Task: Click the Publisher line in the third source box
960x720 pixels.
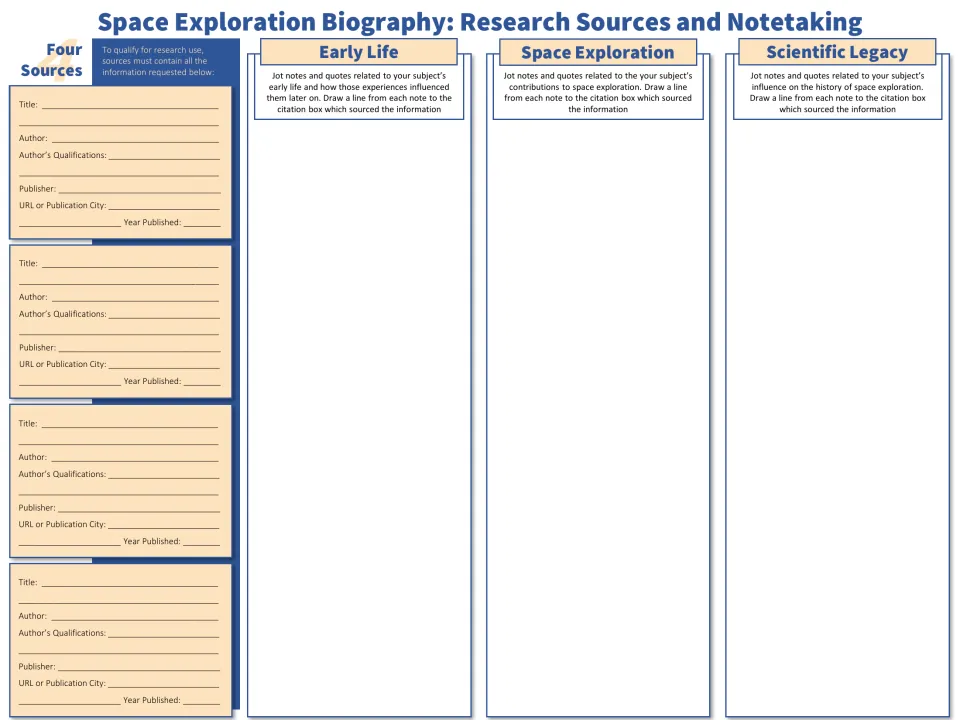Action: click(140, 508)
